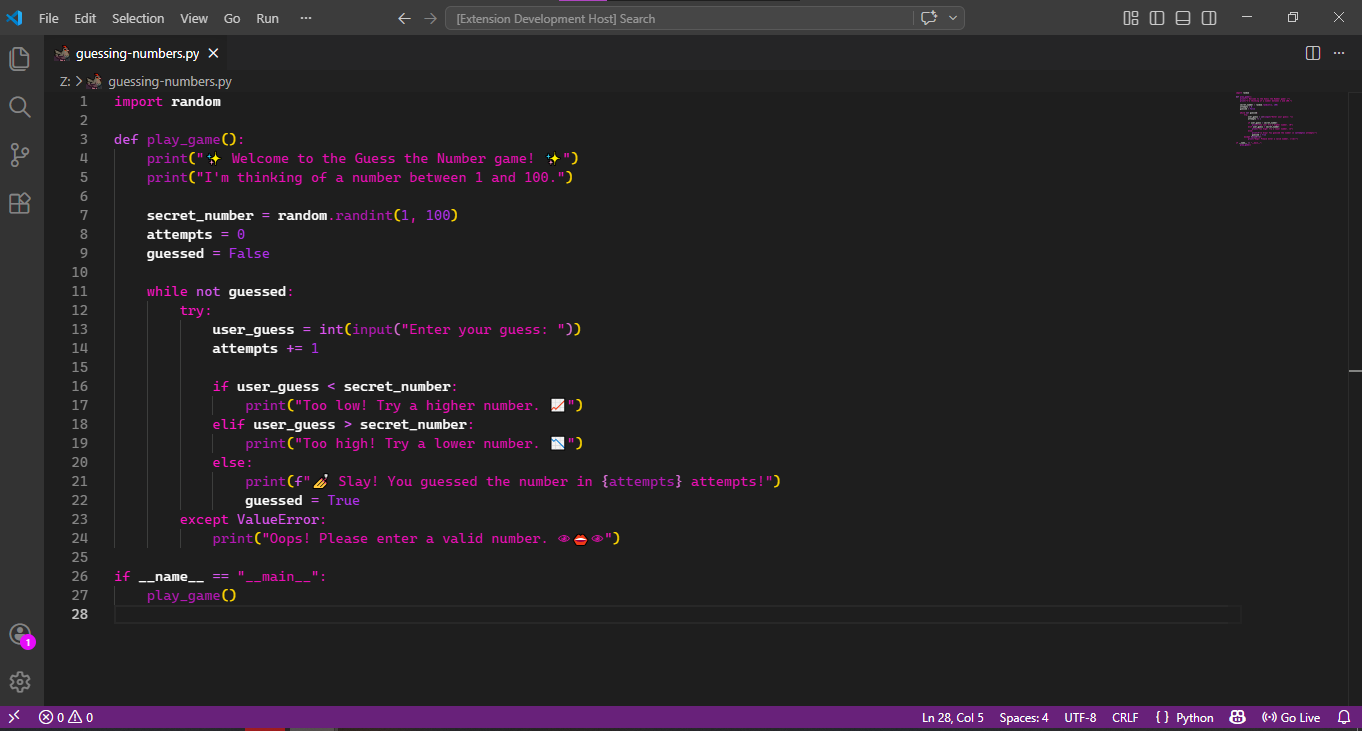
Task: Open the Extensions view
Action: tap(20, 203)
